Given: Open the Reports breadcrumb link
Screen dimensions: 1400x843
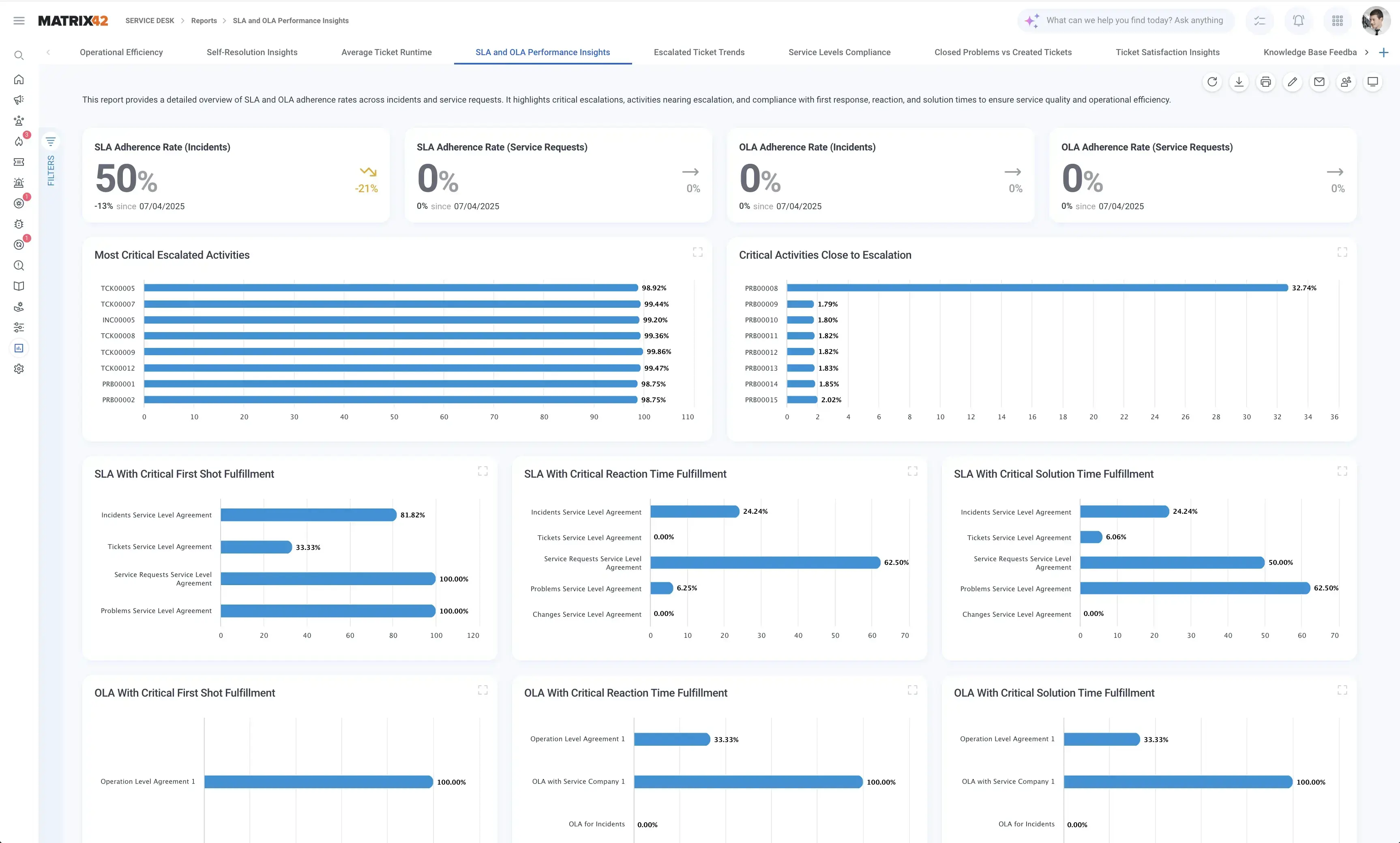Looking at the screenshot, I should pos(203,20).
